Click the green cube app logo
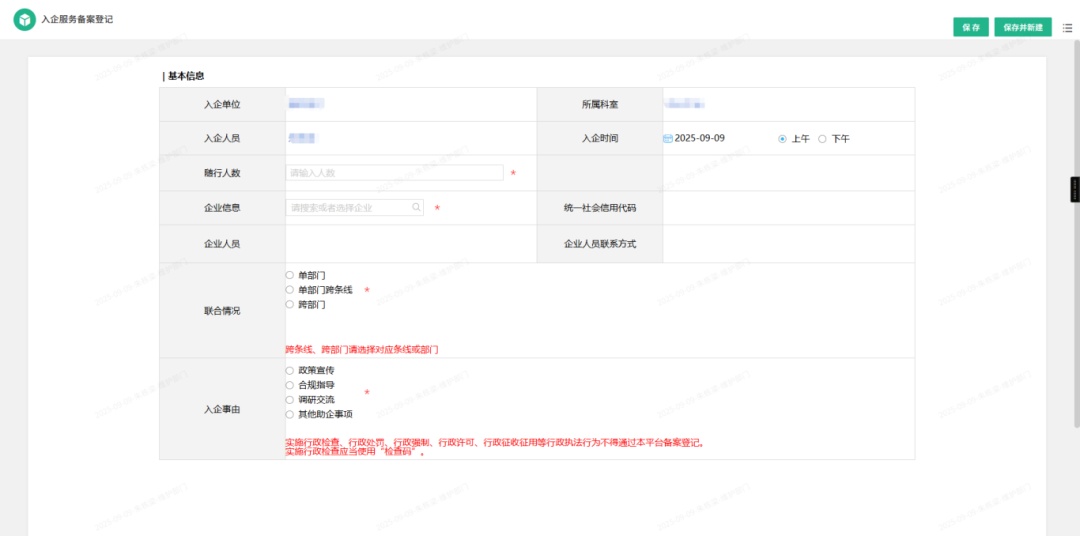The width and height of the screenshot is (1080, 536). (24, 20)
